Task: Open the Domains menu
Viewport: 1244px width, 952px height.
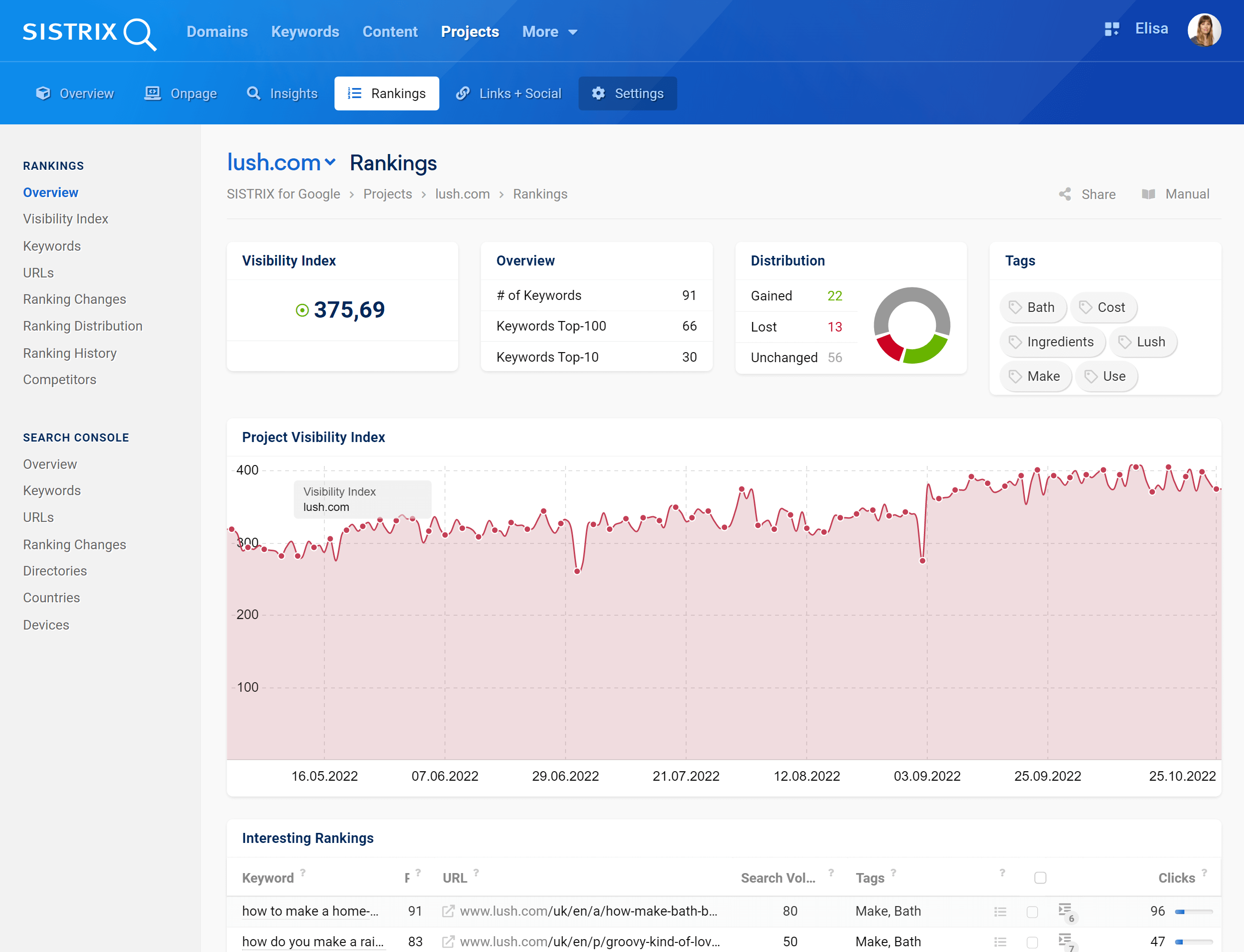Action: pos(217,32)
